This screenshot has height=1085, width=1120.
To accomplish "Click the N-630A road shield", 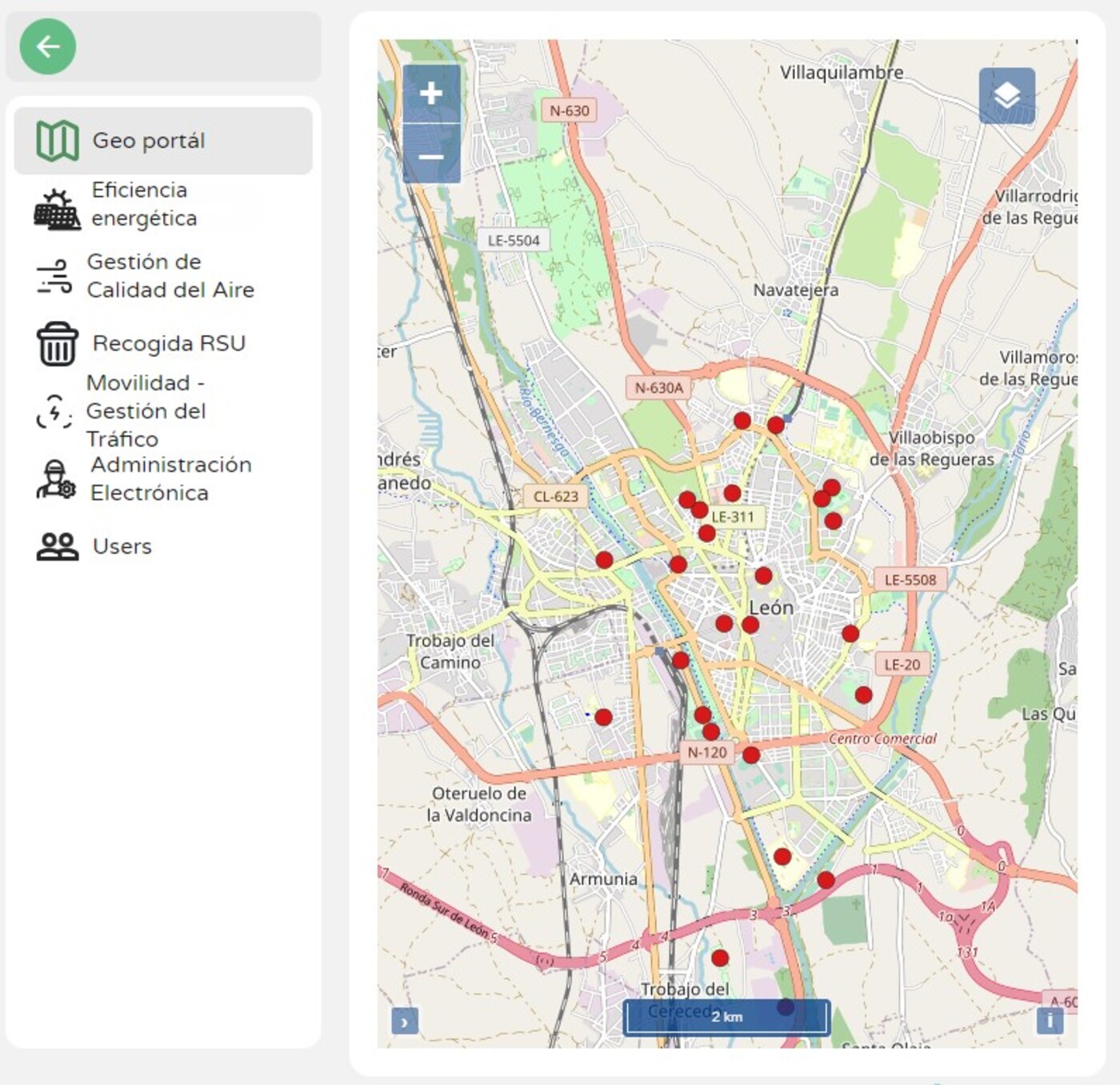I will [659, 388].
